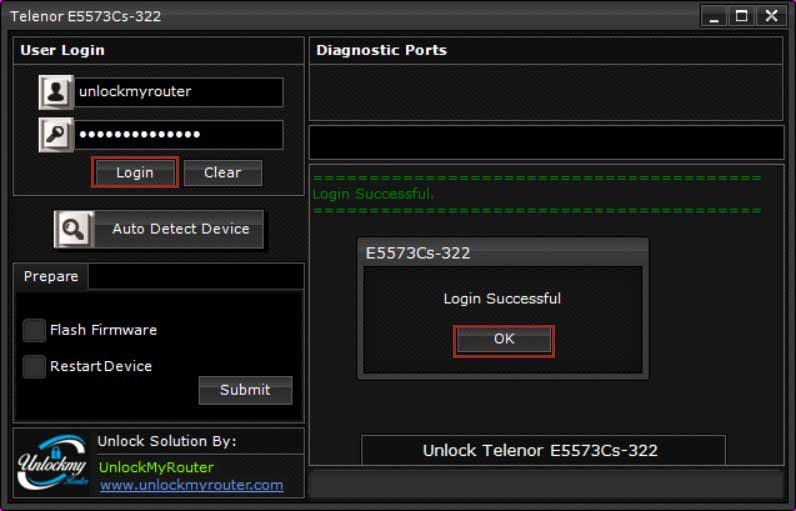Click Unlock Telenor E5573Cs-322 button

(x=543, y=450)
